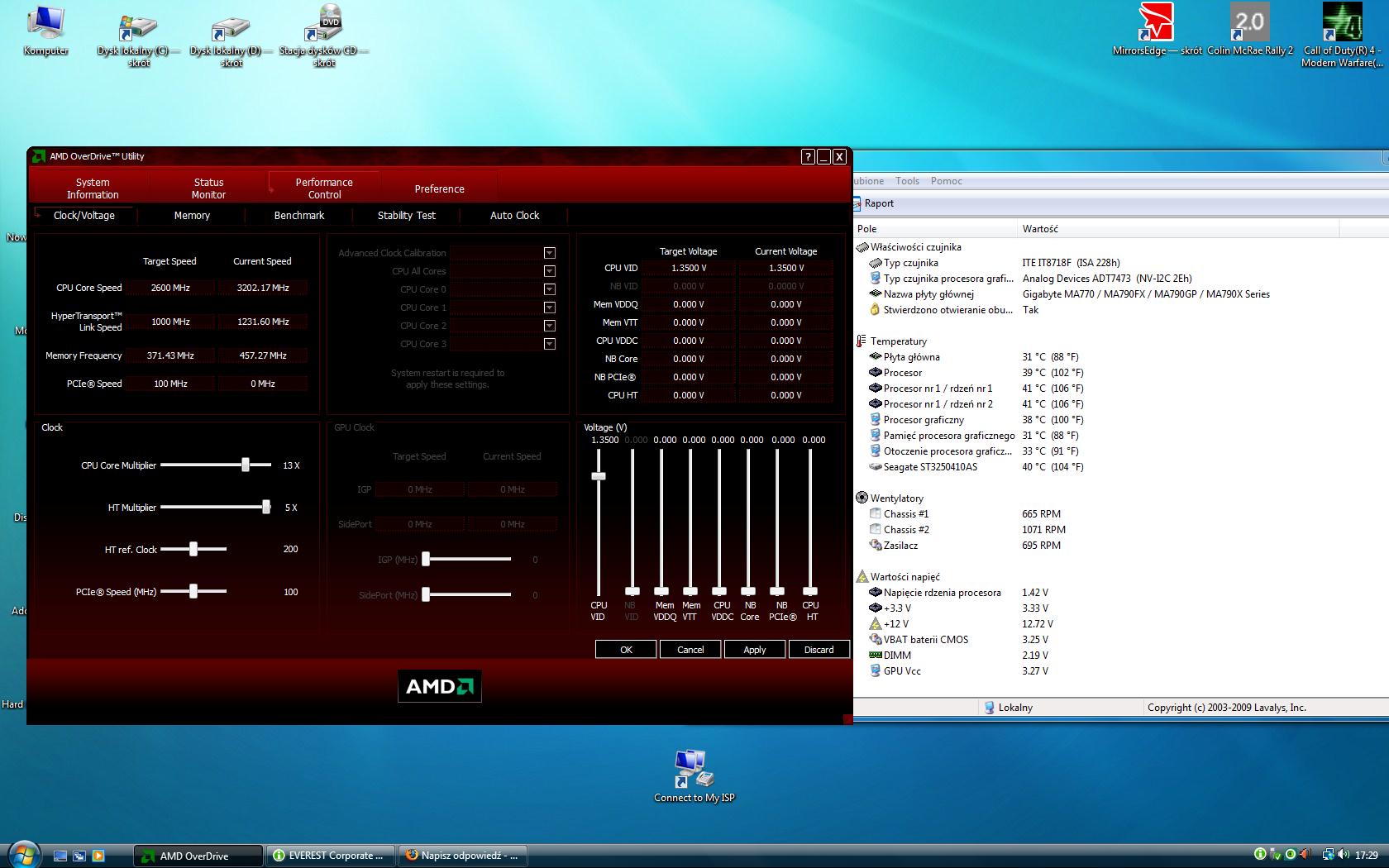Open the CPU All Cores dropdown
Image resolution: width=1389 pixels, height=868 pixels.
point(549,271)
